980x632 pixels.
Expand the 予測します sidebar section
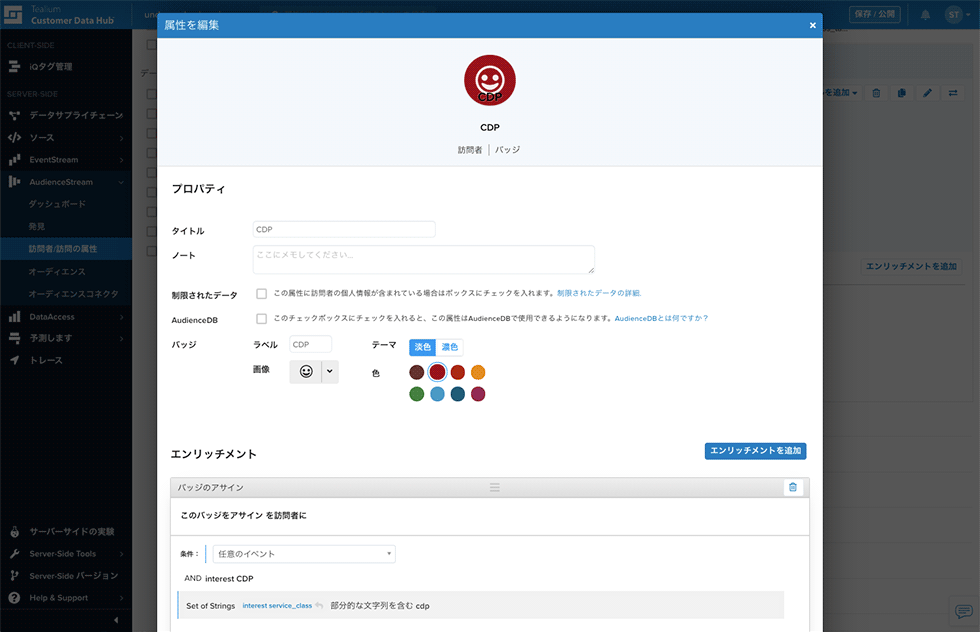click(x=66, y=338)
